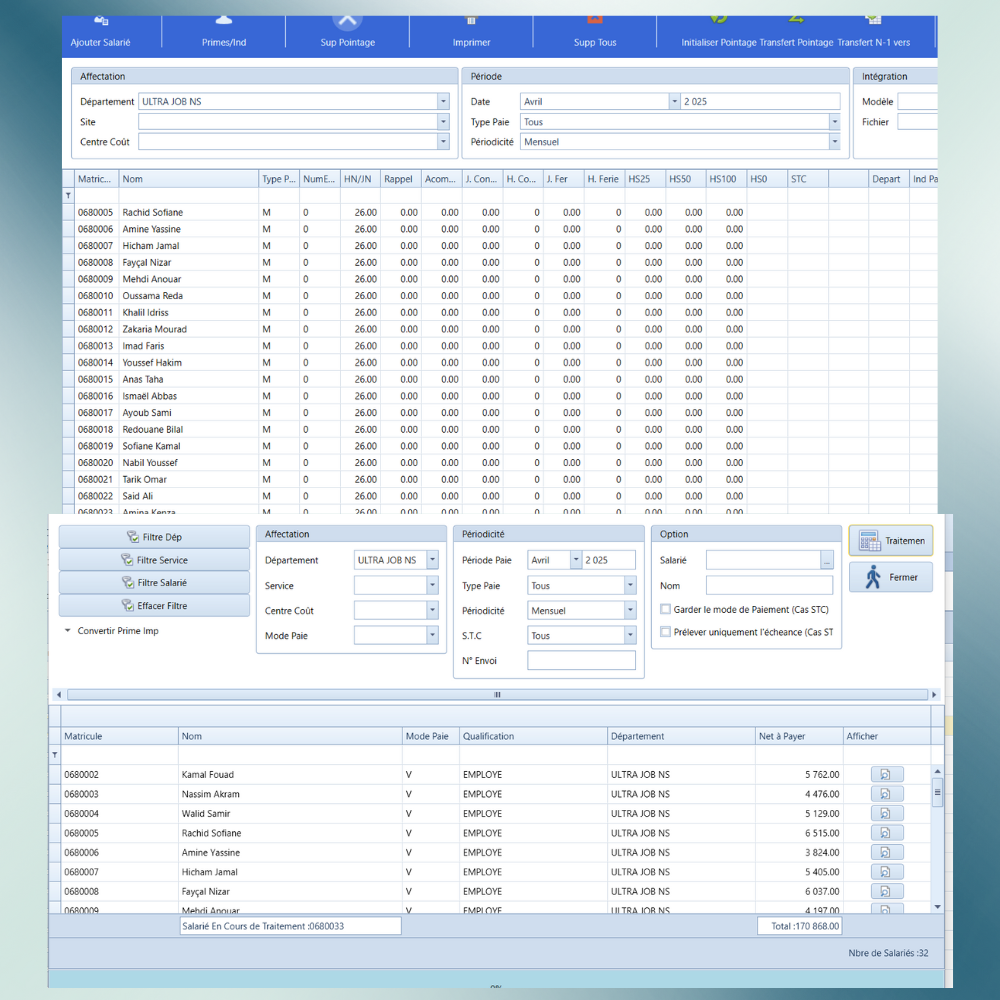Open the Périodicité Mensuel dropdown in Période
This screenshot has height=1000, width=1000.
834,142
